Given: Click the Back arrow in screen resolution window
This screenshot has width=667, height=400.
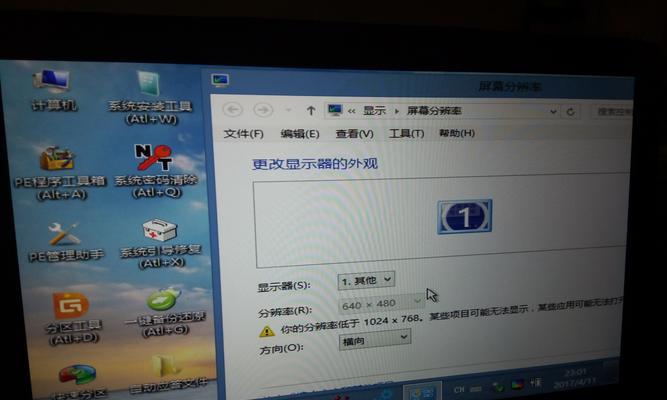Looking at the screenshot, I should click(233, 110).
